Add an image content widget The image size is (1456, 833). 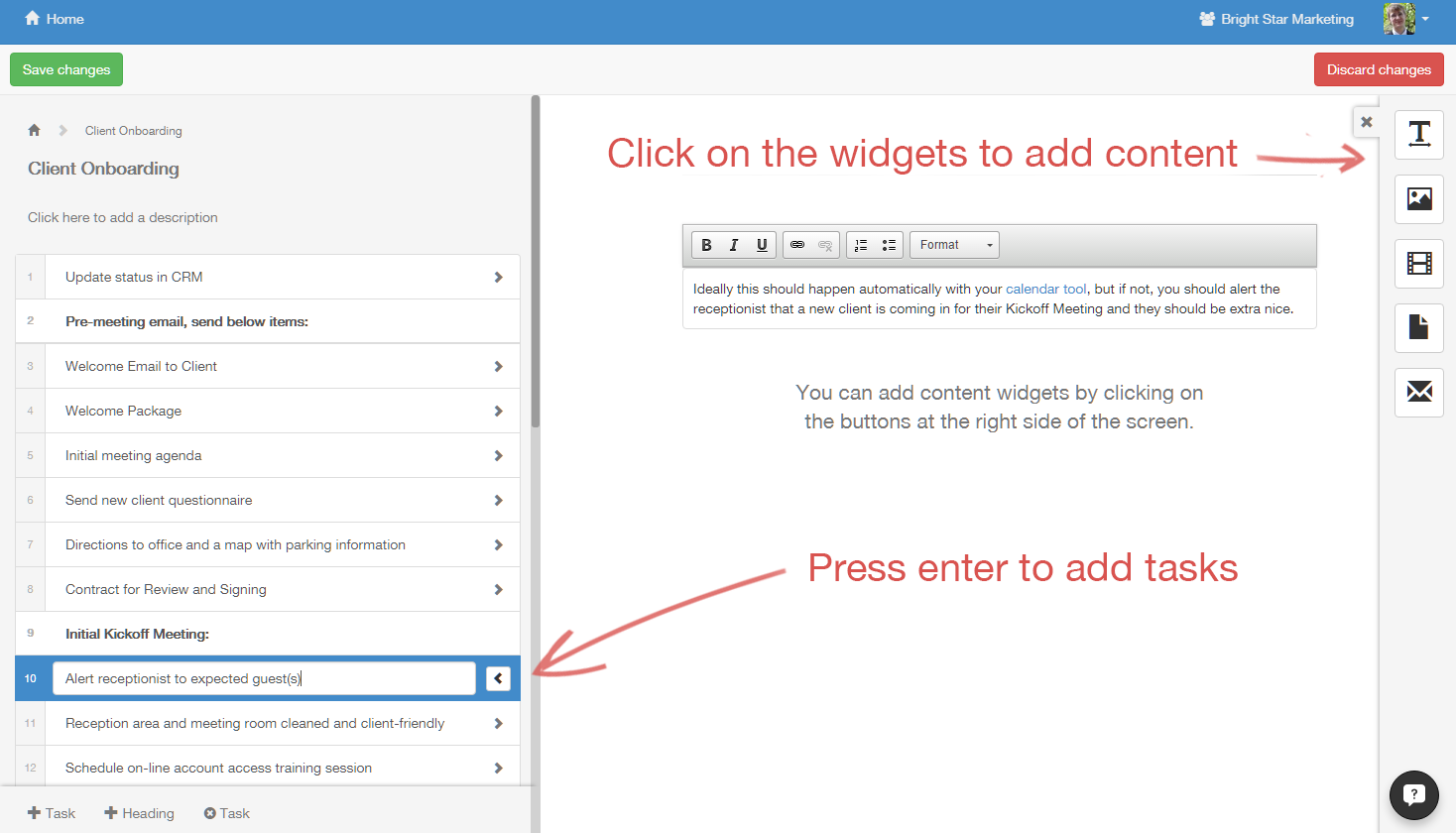[x=1418, y=198]
